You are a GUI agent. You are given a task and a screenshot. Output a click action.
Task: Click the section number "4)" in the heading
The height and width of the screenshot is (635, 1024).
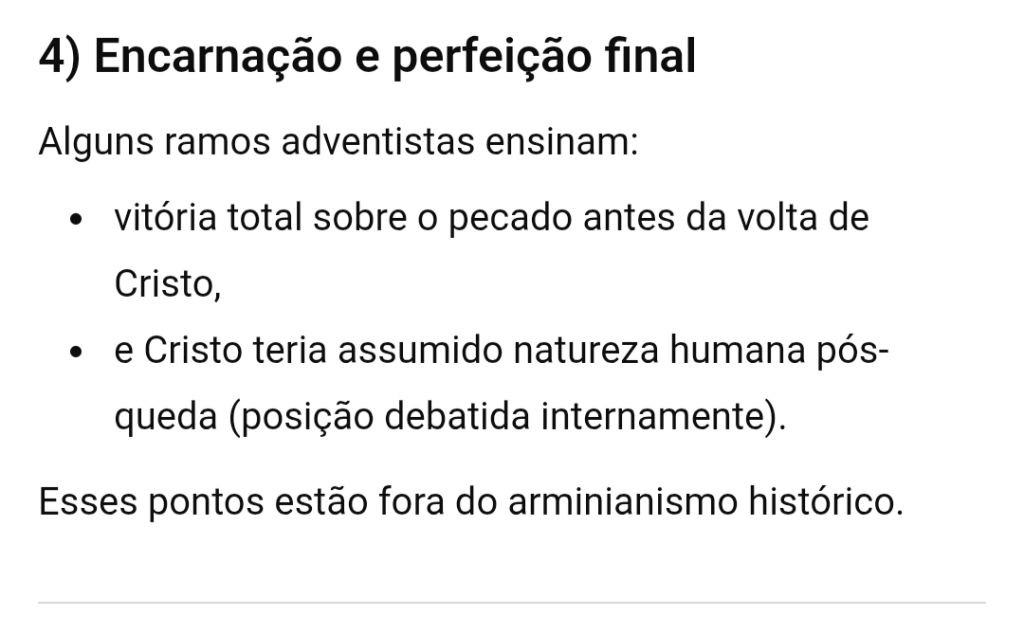pos(59,58)
